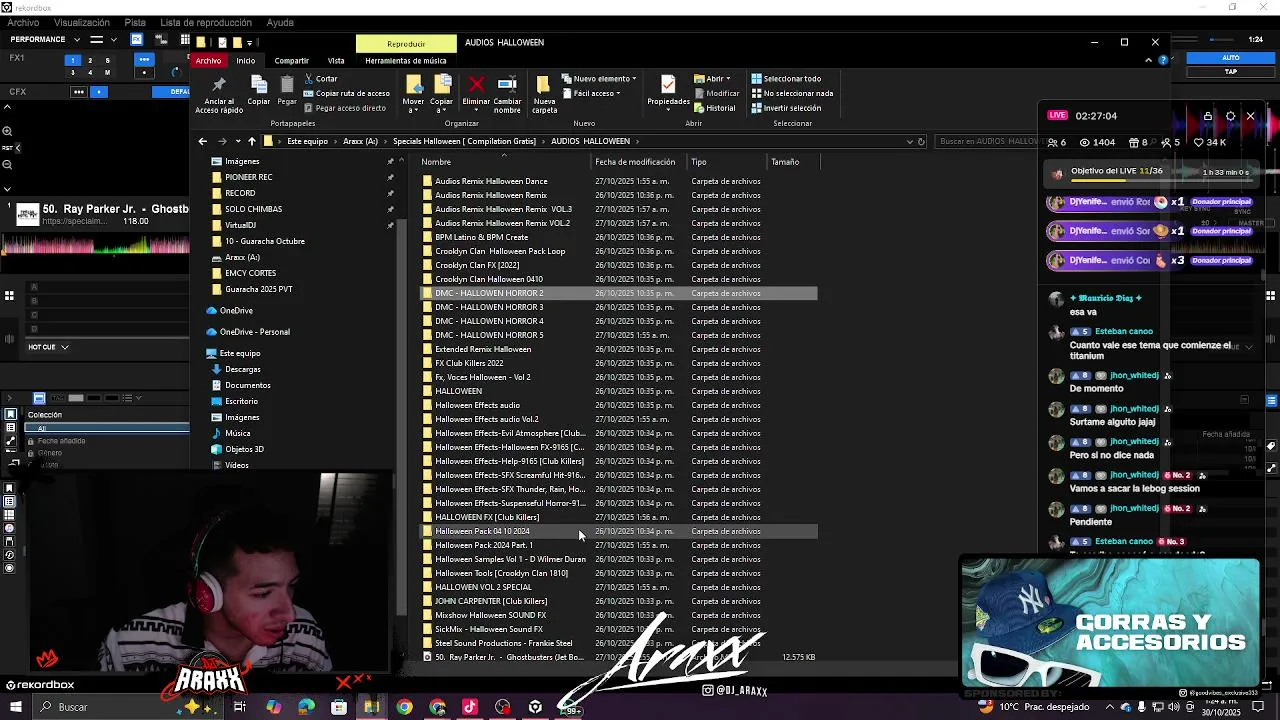Click Seleccionar todo in the ribbon

pyautogui.click(x=786, y=79)
